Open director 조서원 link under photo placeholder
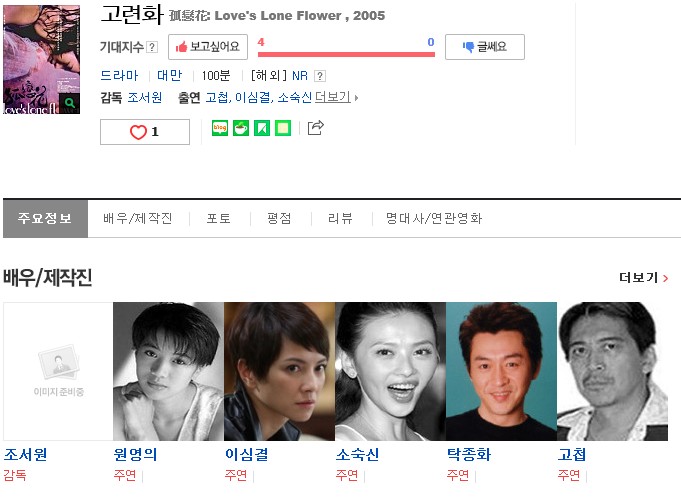681x498 pixels. [25, 455]
